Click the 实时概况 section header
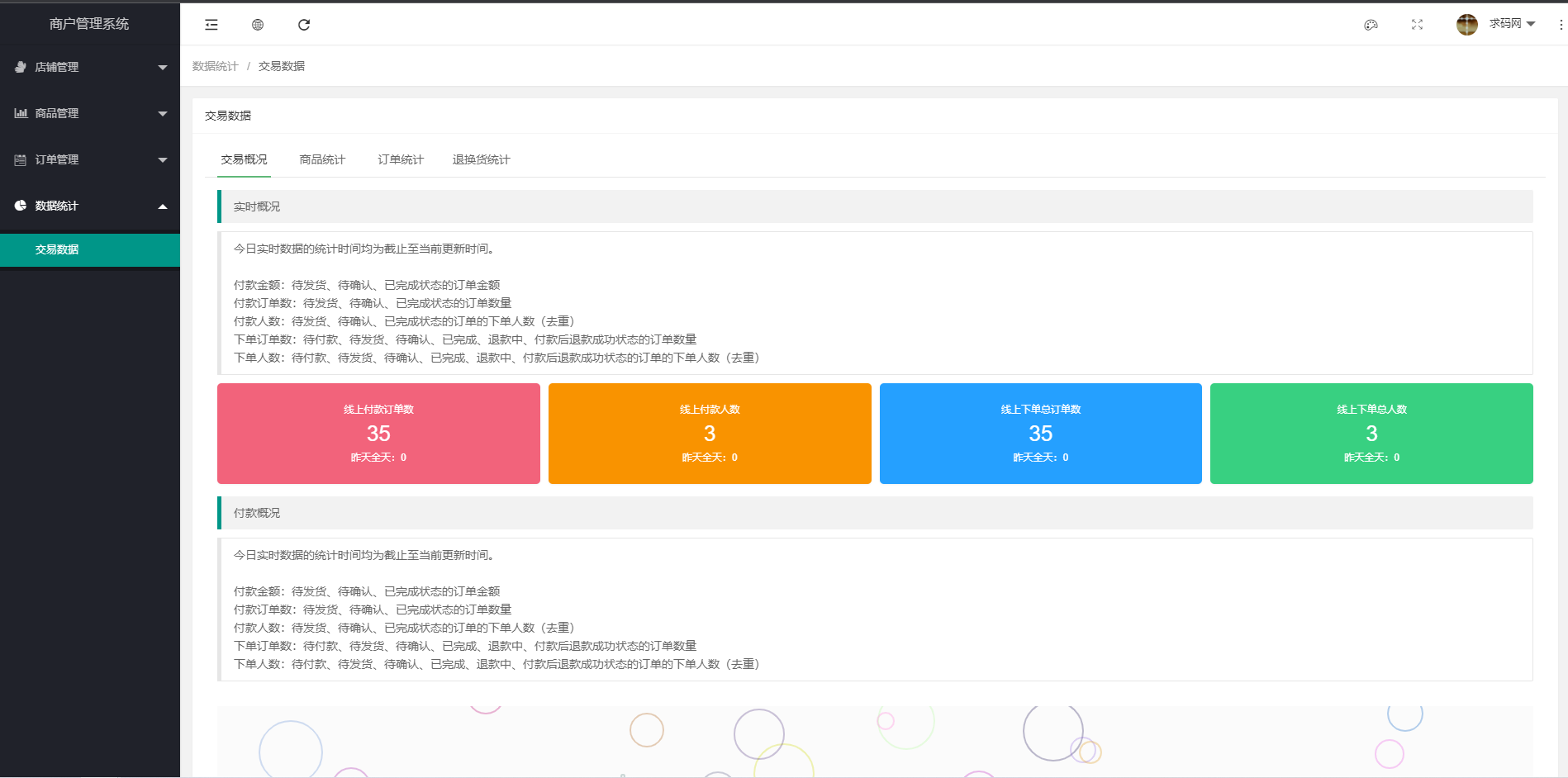The height and width of the screenshot is (778, 1568). (x=875, y=206)
